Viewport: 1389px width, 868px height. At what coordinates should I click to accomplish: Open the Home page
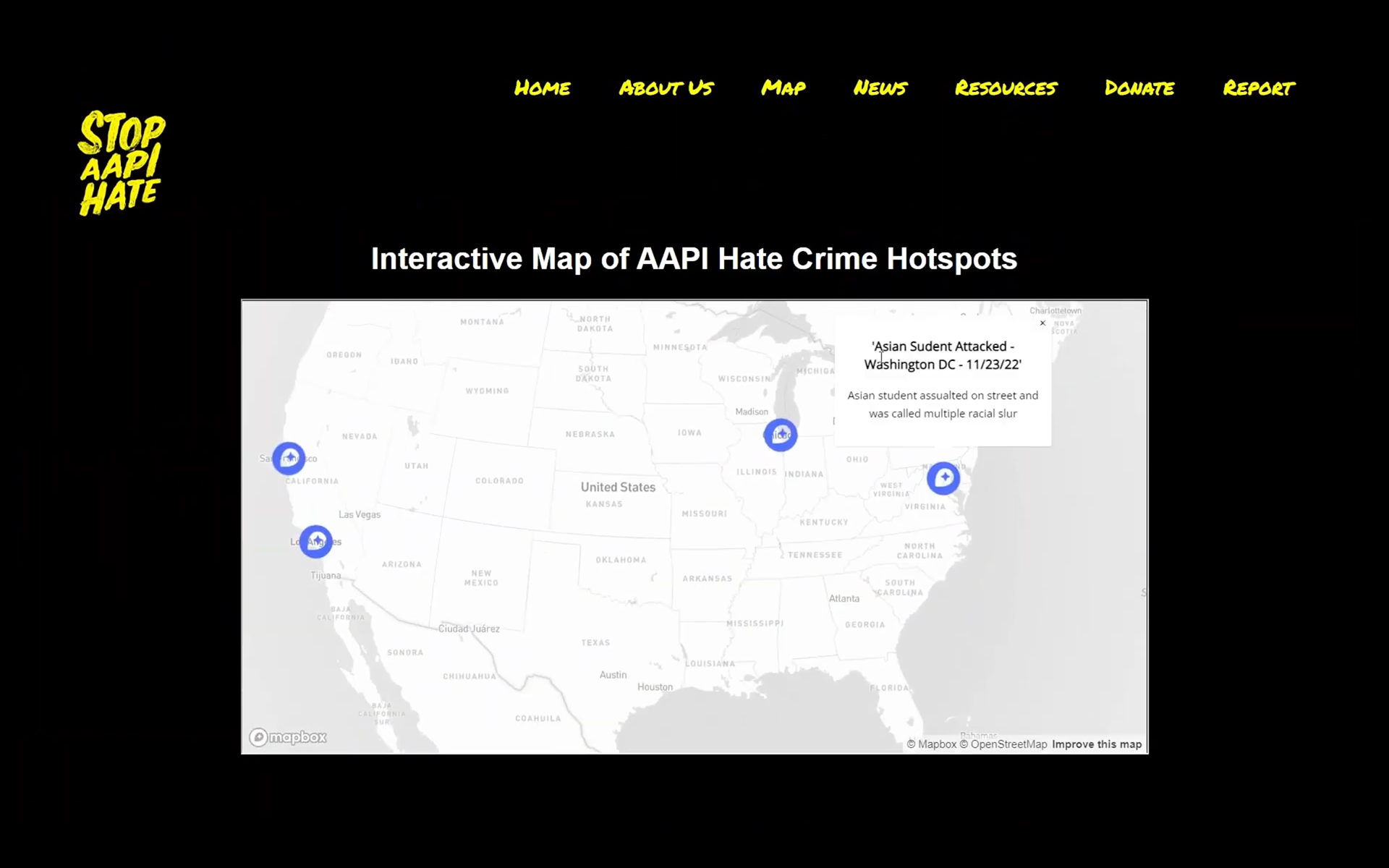click(x=542, y=88)
